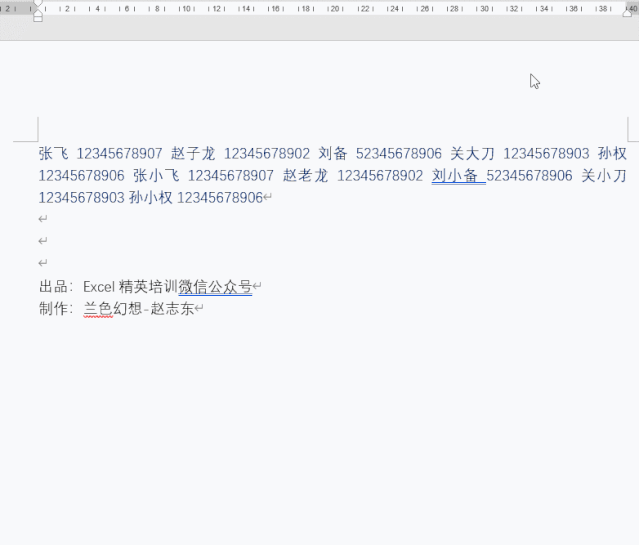The width and height of the screenshot is (639, 545).
Task: Click the name 关小刀 ending the second line
Action: [x=604, y=176]
